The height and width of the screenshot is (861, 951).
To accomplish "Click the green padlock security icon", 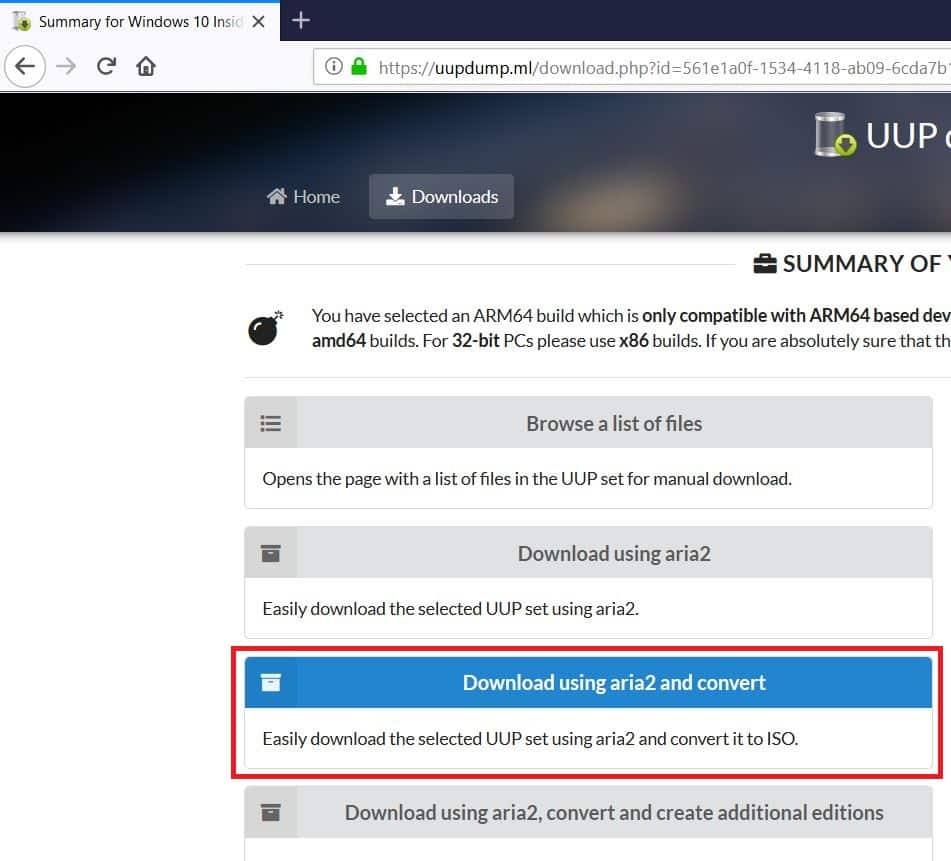I will (359, 66).
